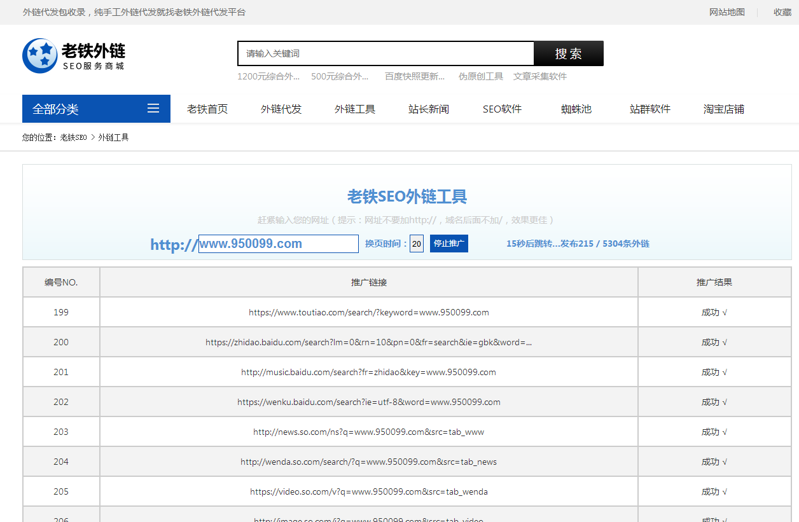
Task: Open the 站长新闻 nav item
Action: tap(429, 109)
